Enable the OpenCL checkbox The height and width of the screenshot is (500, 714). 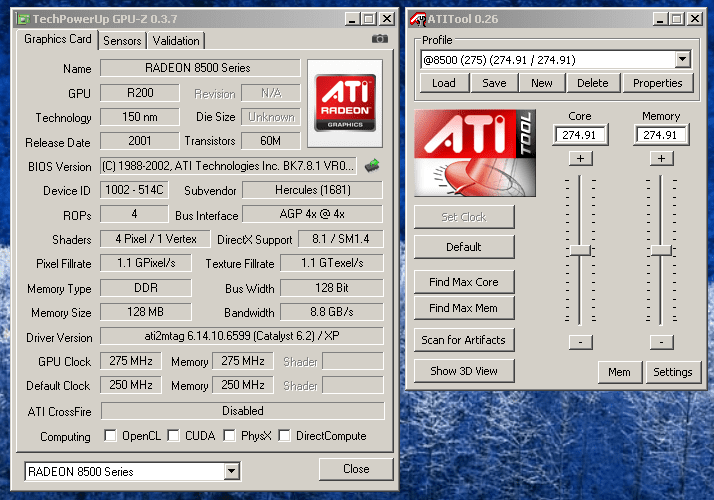[x=110, y=435]
